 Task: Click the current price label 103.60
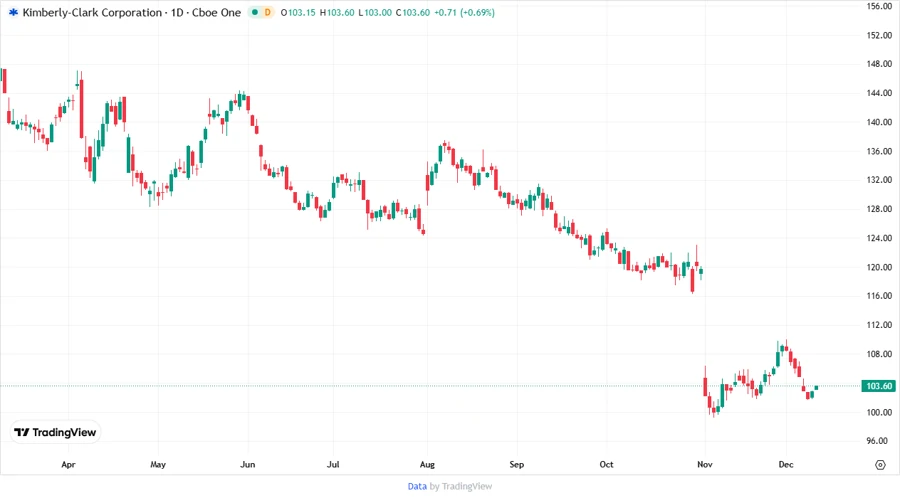coord(879,386)
